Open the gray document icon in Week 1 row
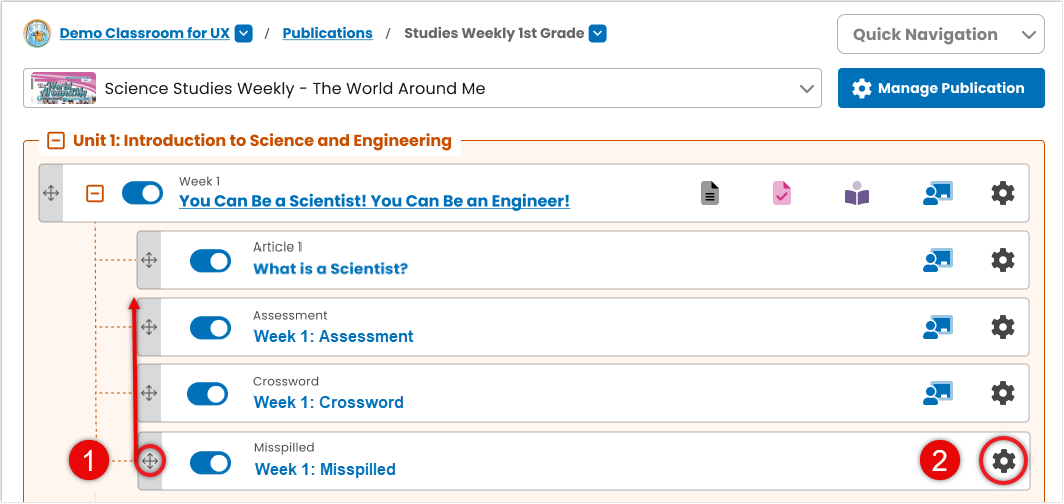This screenshot has height=504, width=1064. point(710,193)
